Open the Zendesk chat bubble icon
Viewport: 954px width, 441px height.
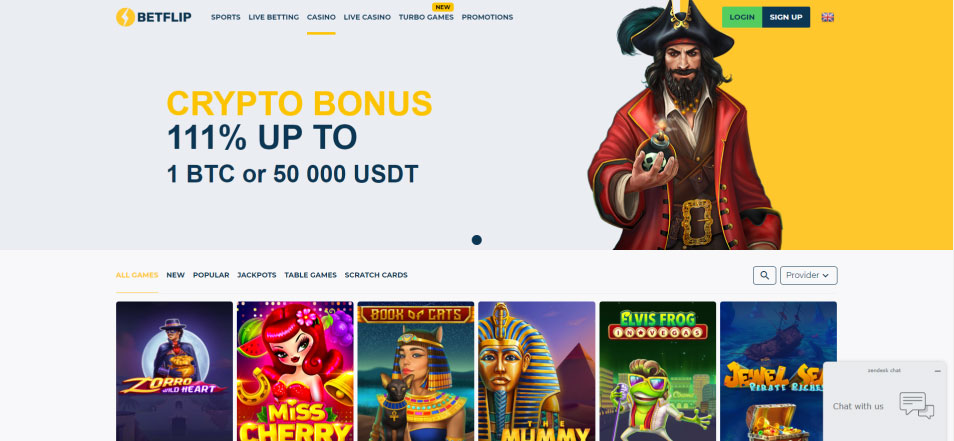click(x=916, y=406)
